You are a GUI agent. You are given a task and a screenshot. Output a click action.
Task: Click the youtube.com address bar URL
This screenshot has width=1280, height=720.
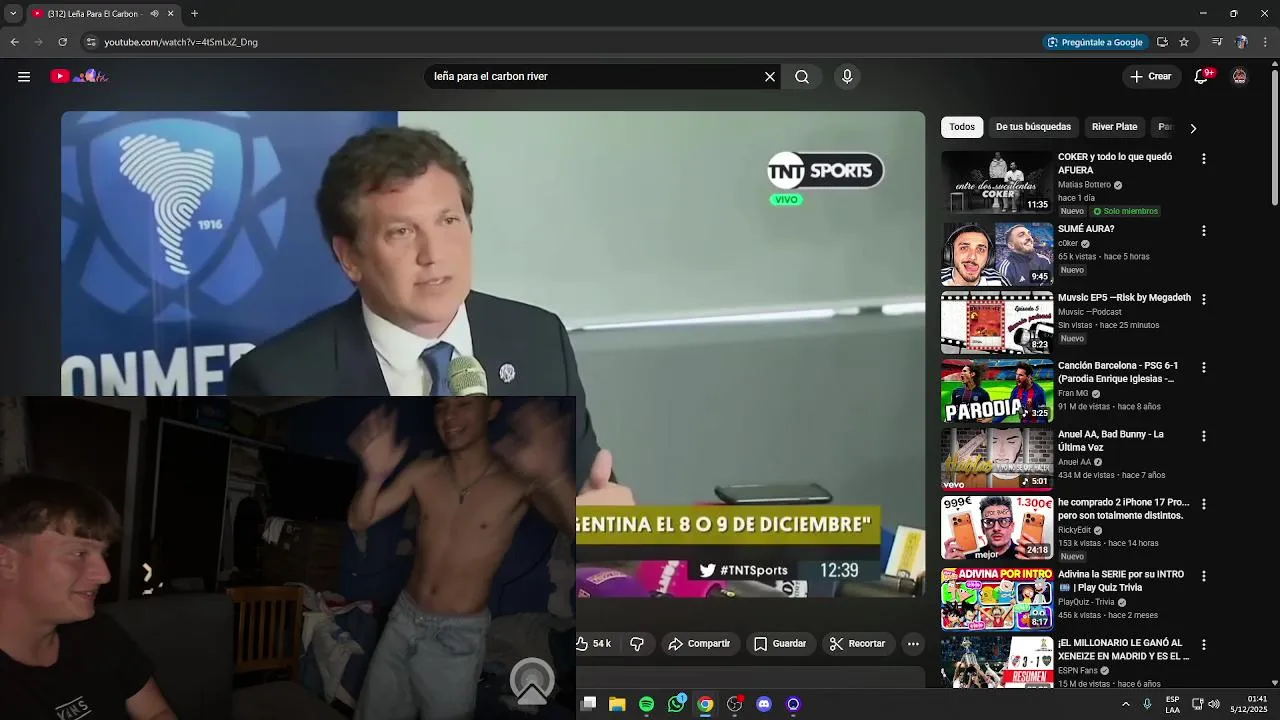point(181,42)
